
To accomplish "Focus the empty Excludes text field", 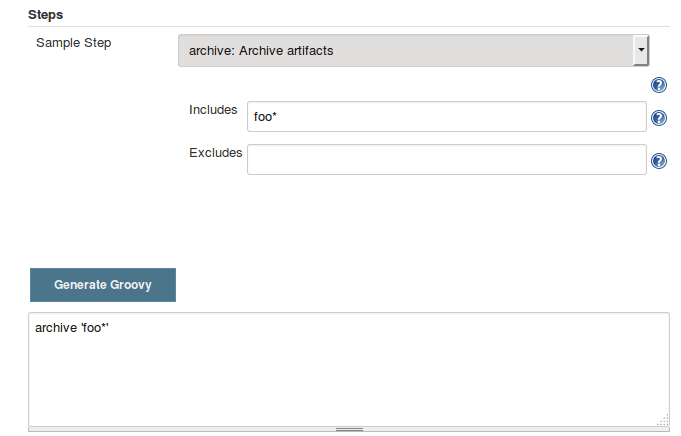I will pos(446,159).
